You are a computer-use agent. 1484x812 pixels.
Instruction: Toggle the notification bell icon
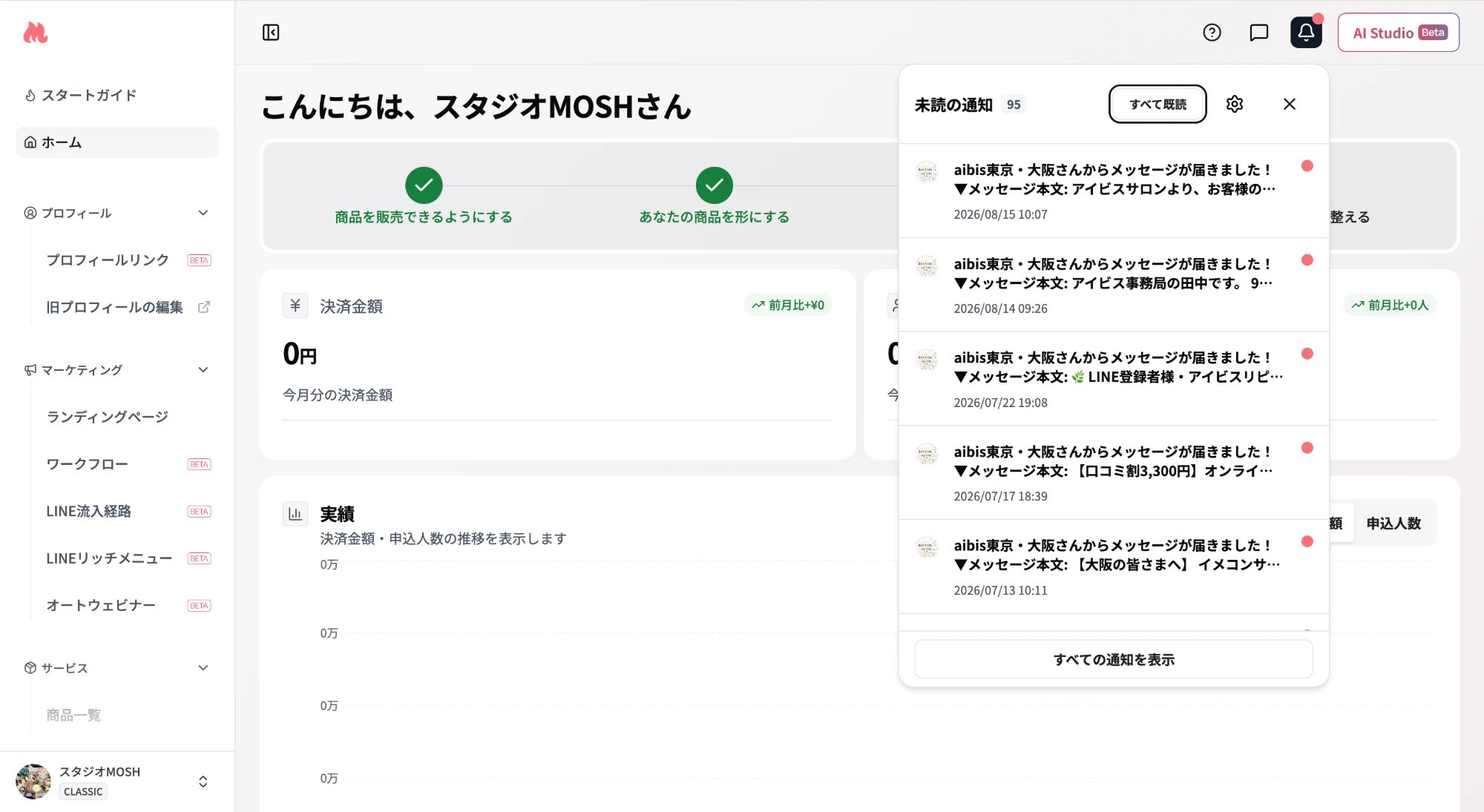(1306, 33)
